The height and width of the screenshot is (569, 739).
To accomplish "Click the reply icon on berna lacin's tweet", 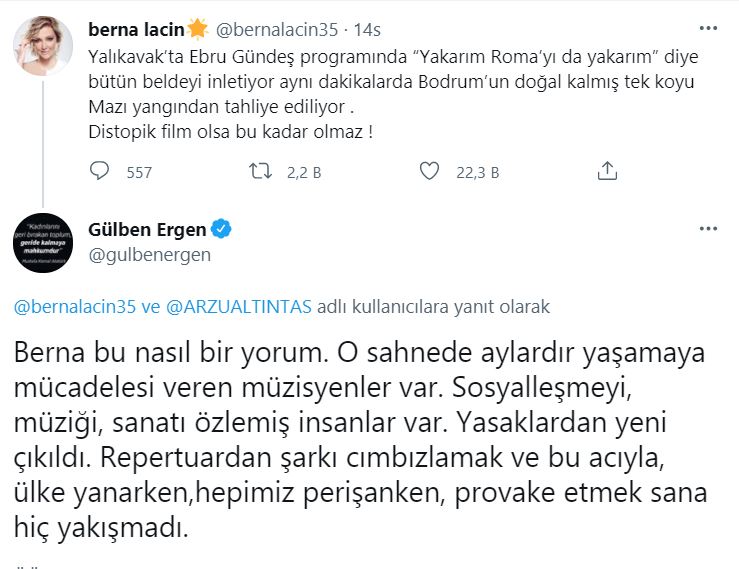I will 100,172.
